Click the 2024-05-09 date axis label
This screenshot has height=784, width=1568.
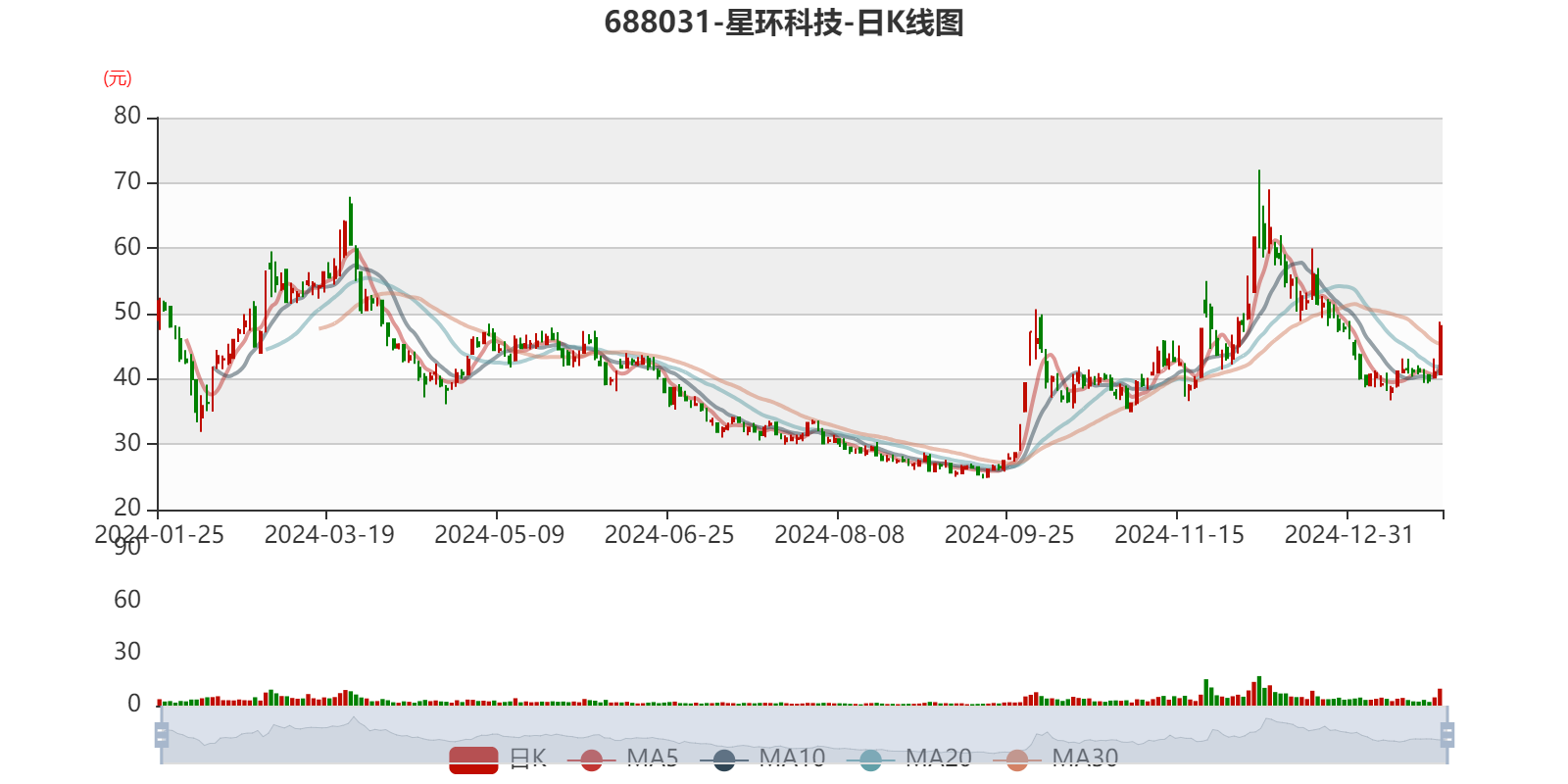pyautogui.click(x=500, y=535)
